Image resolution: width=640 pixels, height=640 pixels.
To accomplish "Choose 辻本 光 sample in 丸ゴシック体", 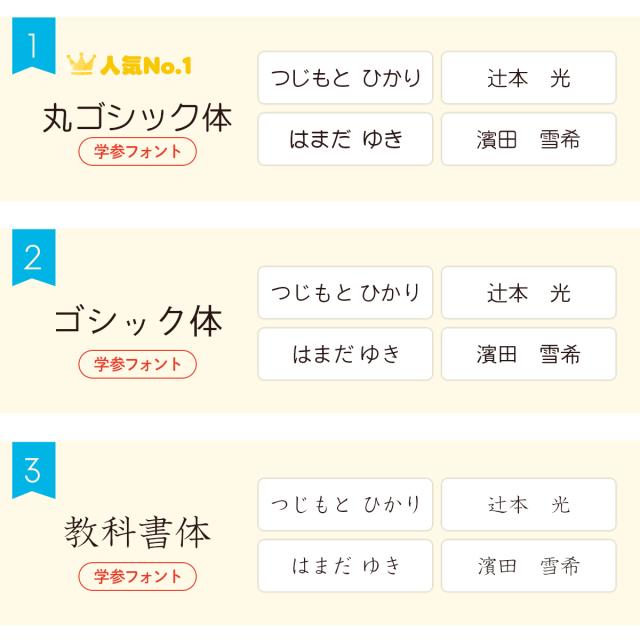I will click(528, 78).
